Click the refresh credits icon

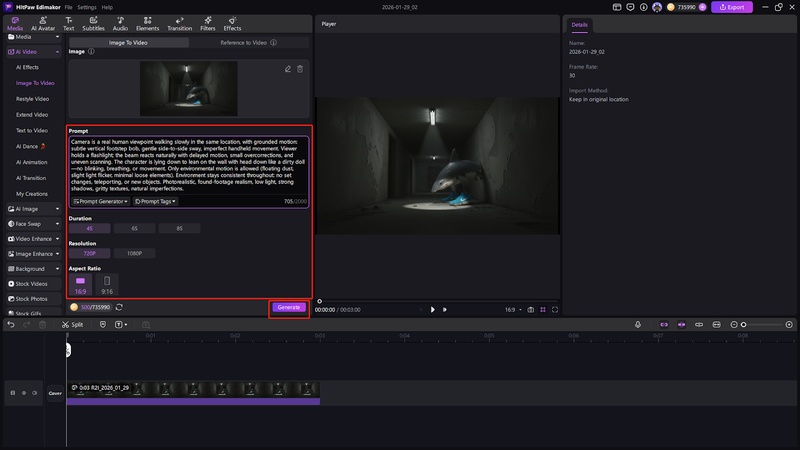pyautogui.click(x=120, y=307)
